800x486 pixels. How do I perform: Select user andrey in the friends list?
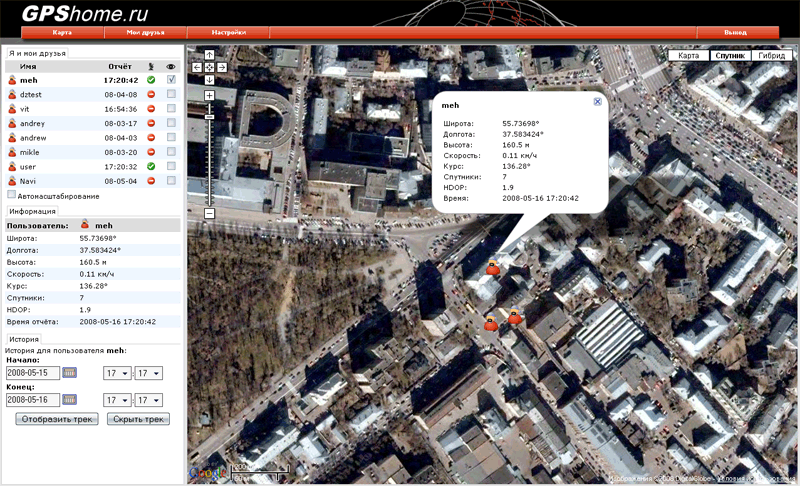(x=32, y=123)
